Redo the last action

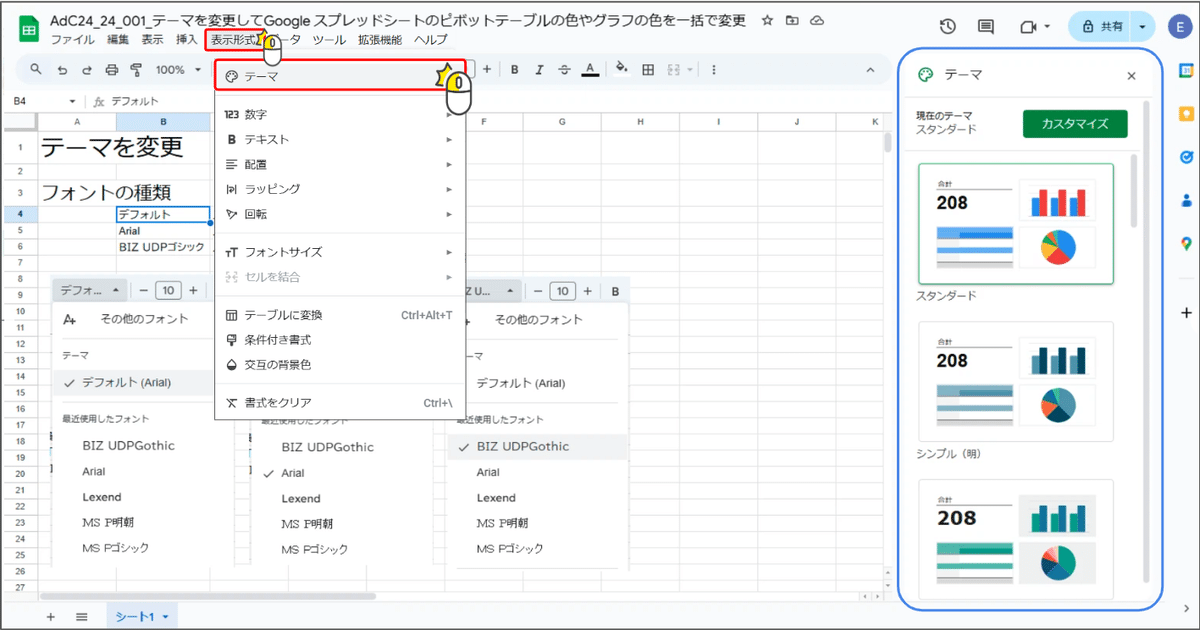tap(87, 70)
